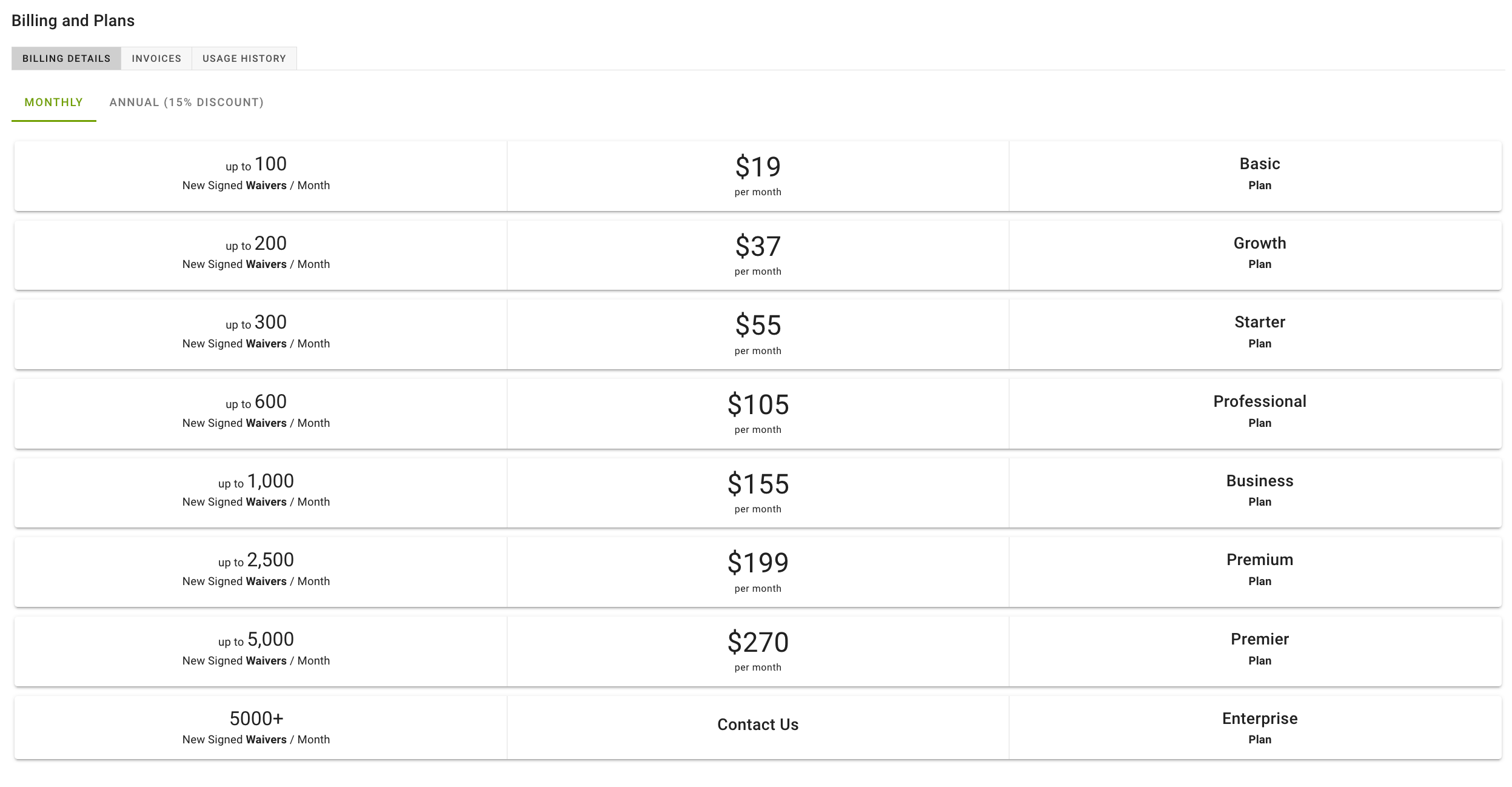Pick the Premier Plan label

(x=1259, y=649)
